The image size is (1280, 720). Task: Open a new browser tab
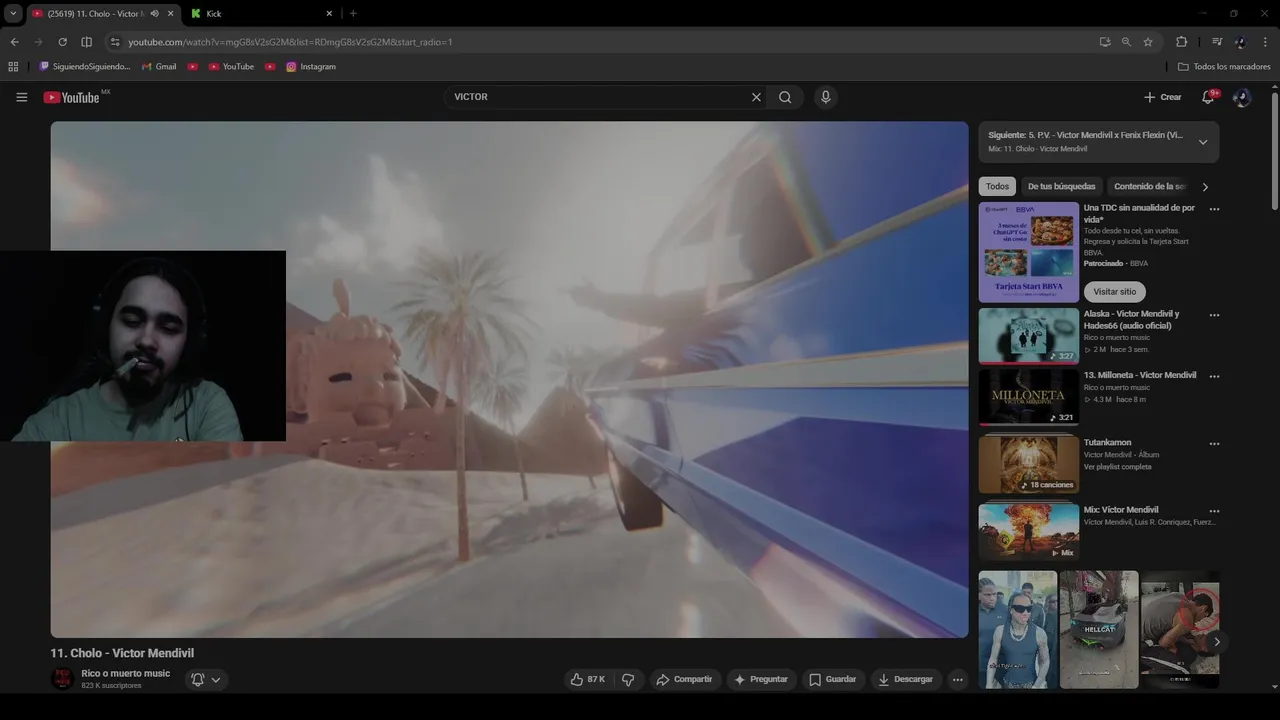coord(353,13)
